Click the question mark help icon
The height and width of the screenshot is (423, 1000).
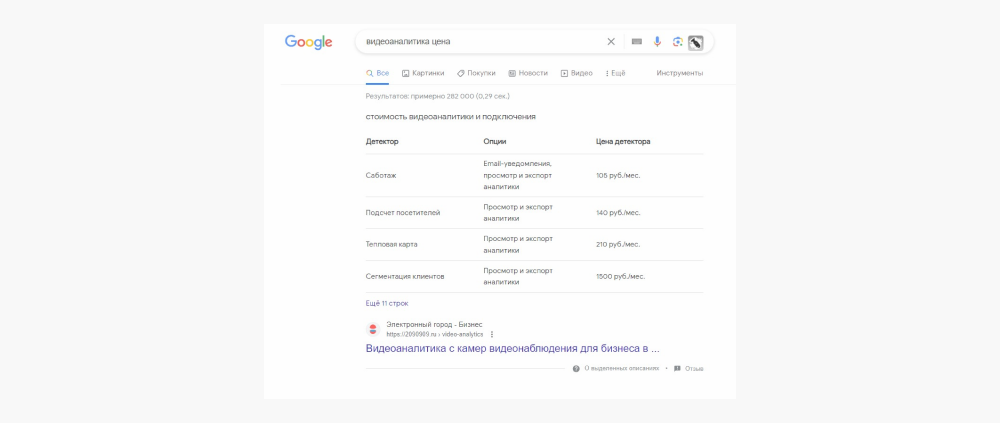[576, 368]
